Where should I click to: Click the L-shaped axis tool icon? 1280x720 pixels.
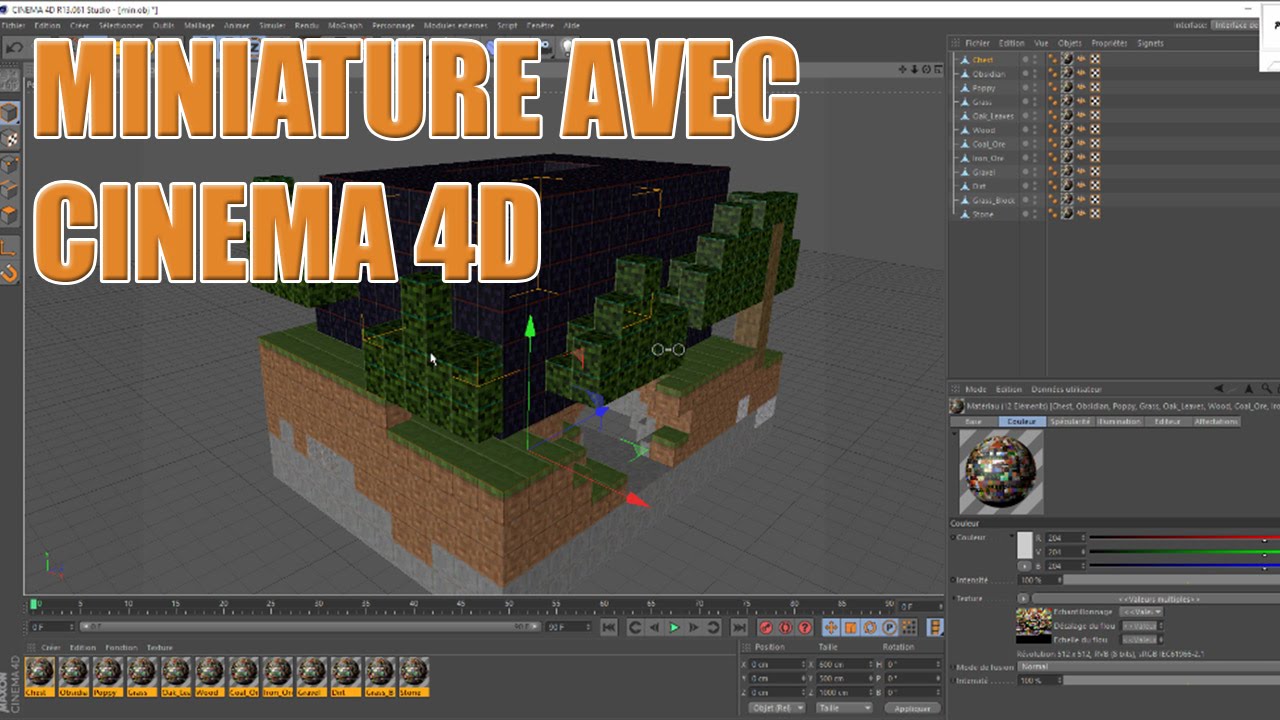(9, 247)
